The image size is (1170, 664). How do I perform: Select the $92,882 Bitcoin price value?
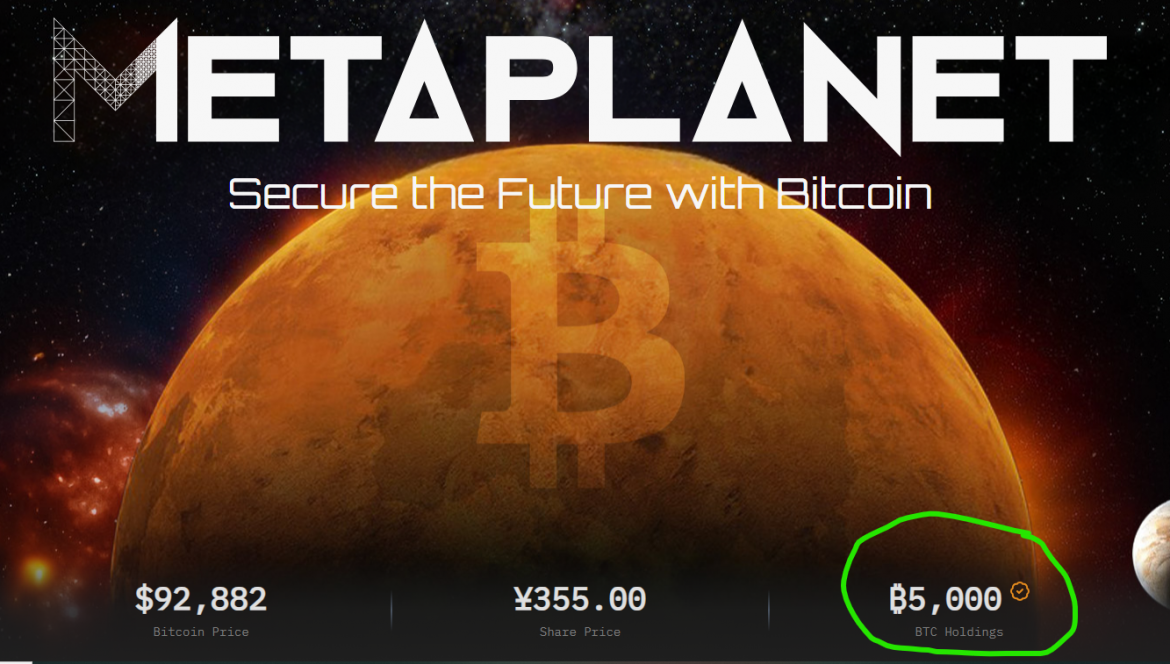[x=201, y=599]
